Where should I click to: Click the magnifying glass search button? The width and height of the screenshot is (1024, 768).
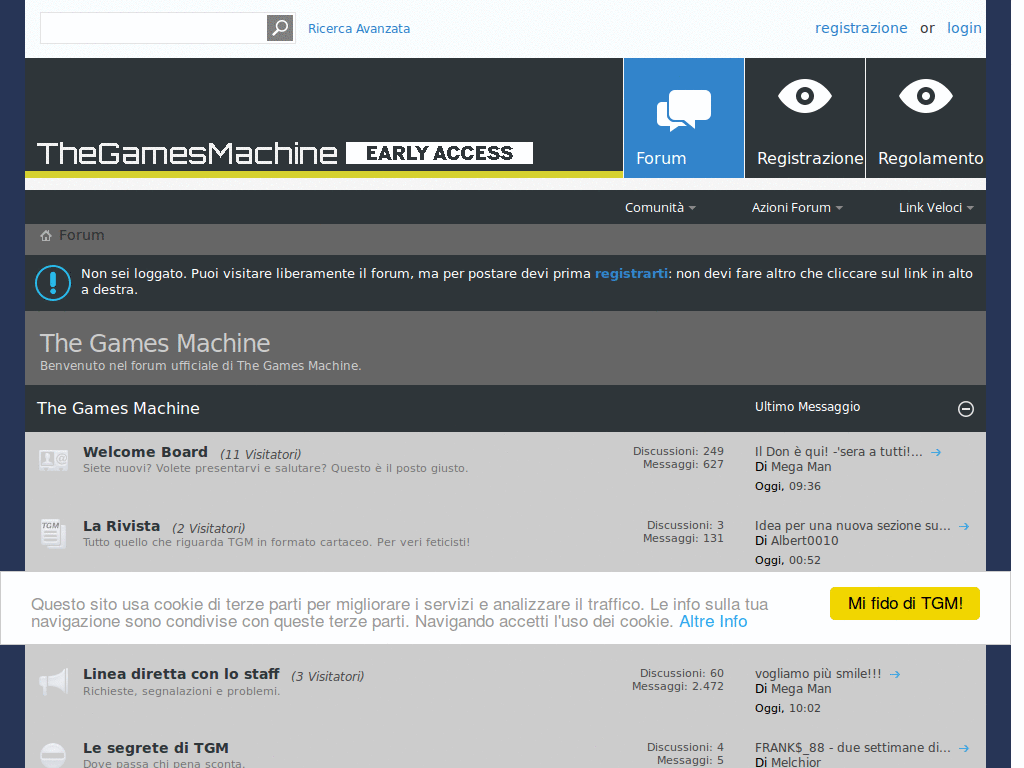click(x=280, y=28)
